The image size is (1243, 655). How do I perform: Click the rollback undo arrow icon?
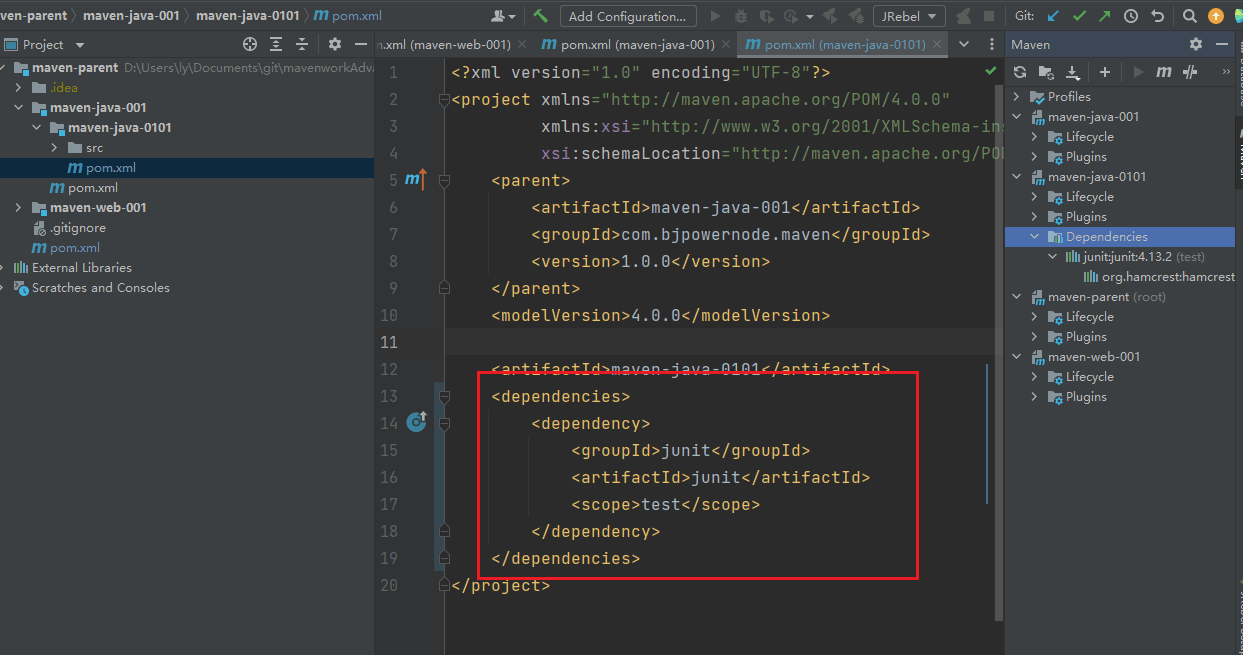1157,16
